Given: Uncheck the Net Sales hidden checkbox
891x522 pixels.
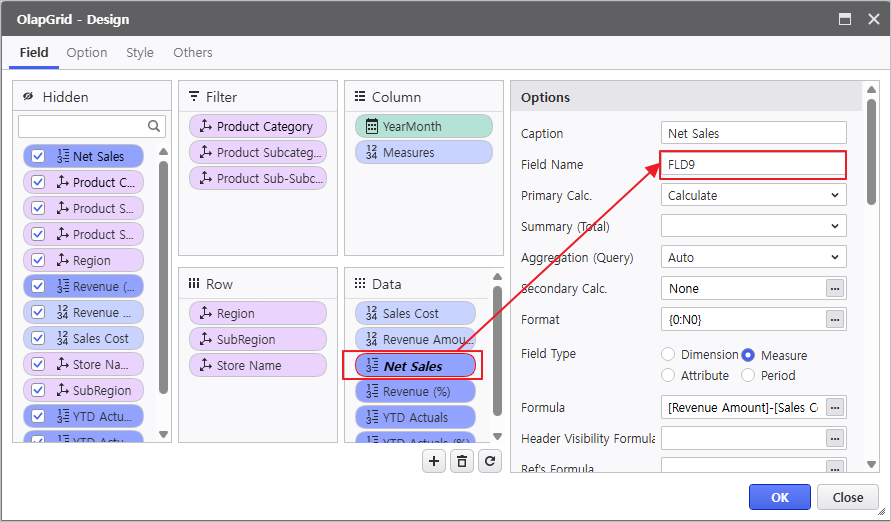Looking at the screenshot, I should pyautogui.click(x=38, y=156).
